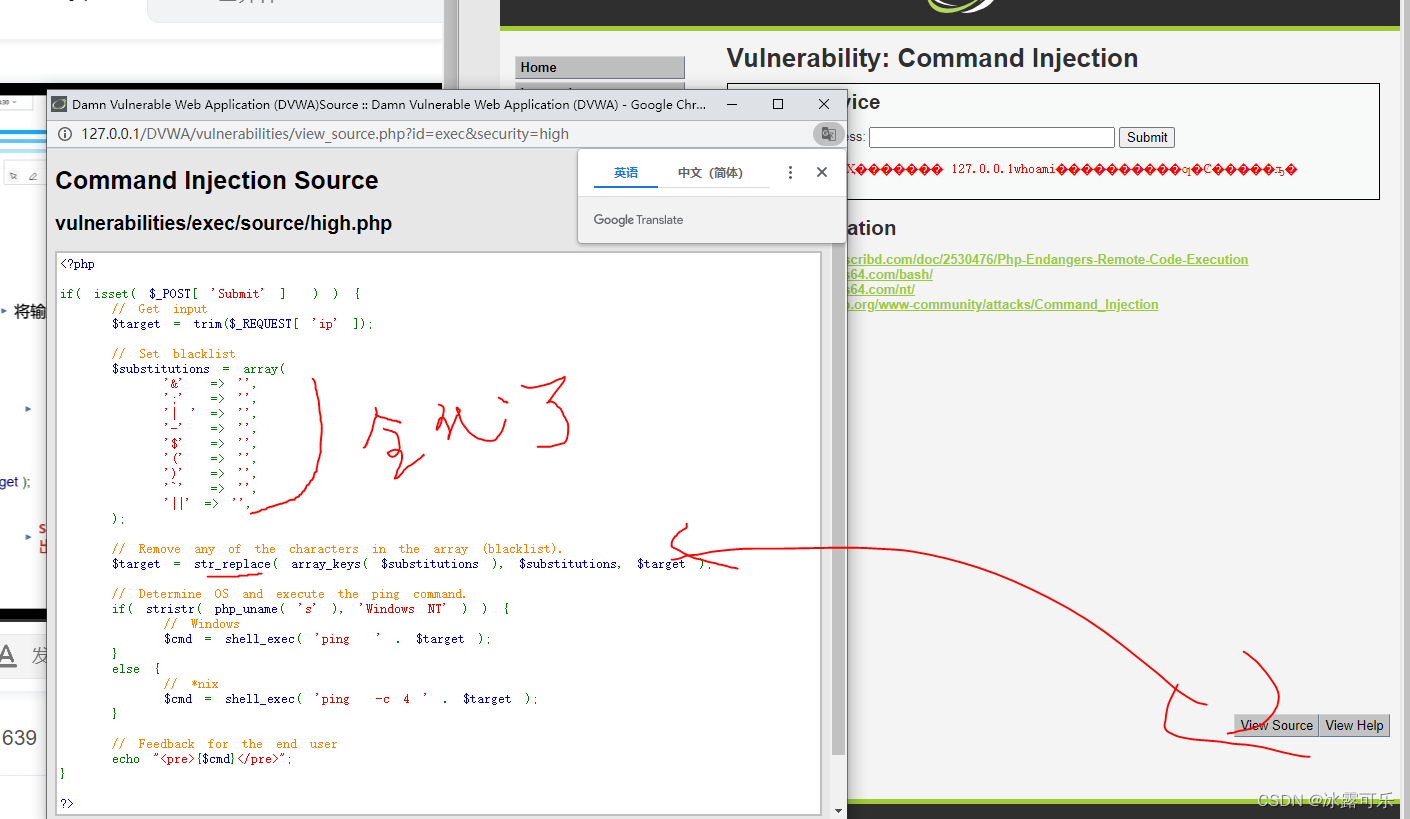Click the "'&' => ''" blacklist entry
Image resolution: width=1410 pixels, height=819 pixels.
210,384
